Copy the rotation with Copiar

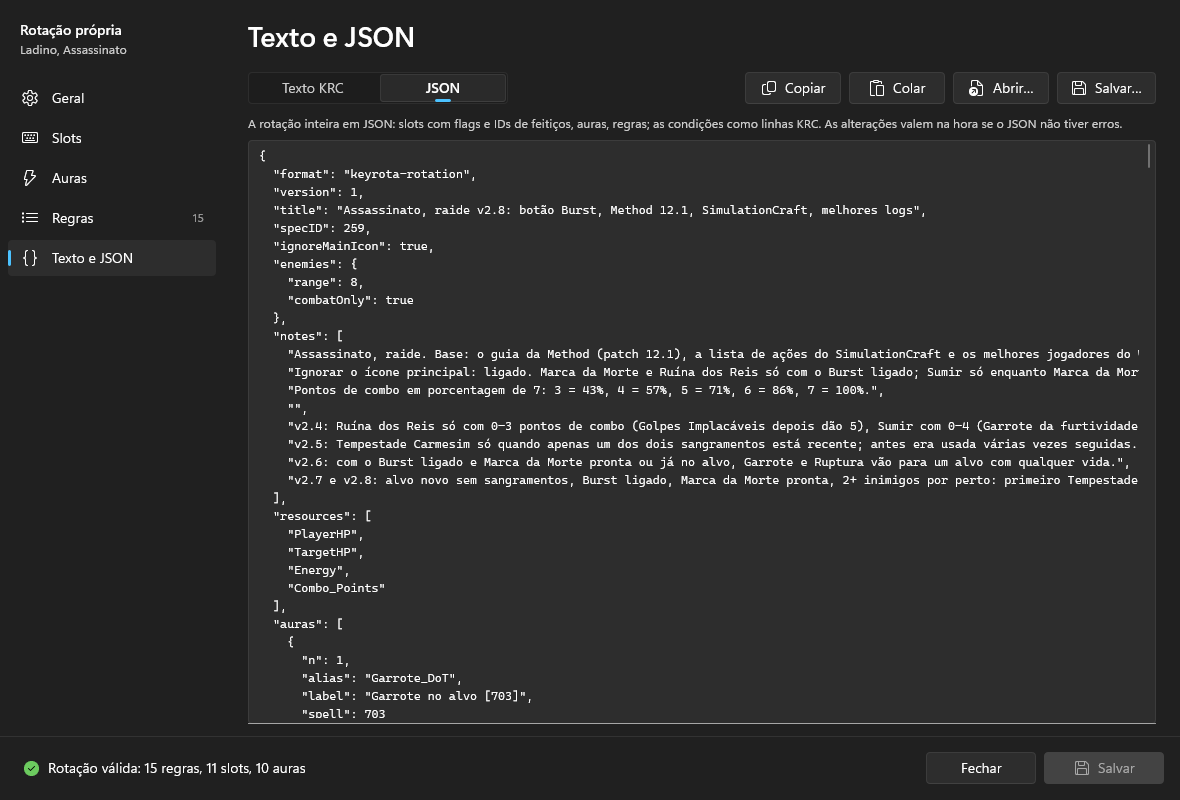793,88
